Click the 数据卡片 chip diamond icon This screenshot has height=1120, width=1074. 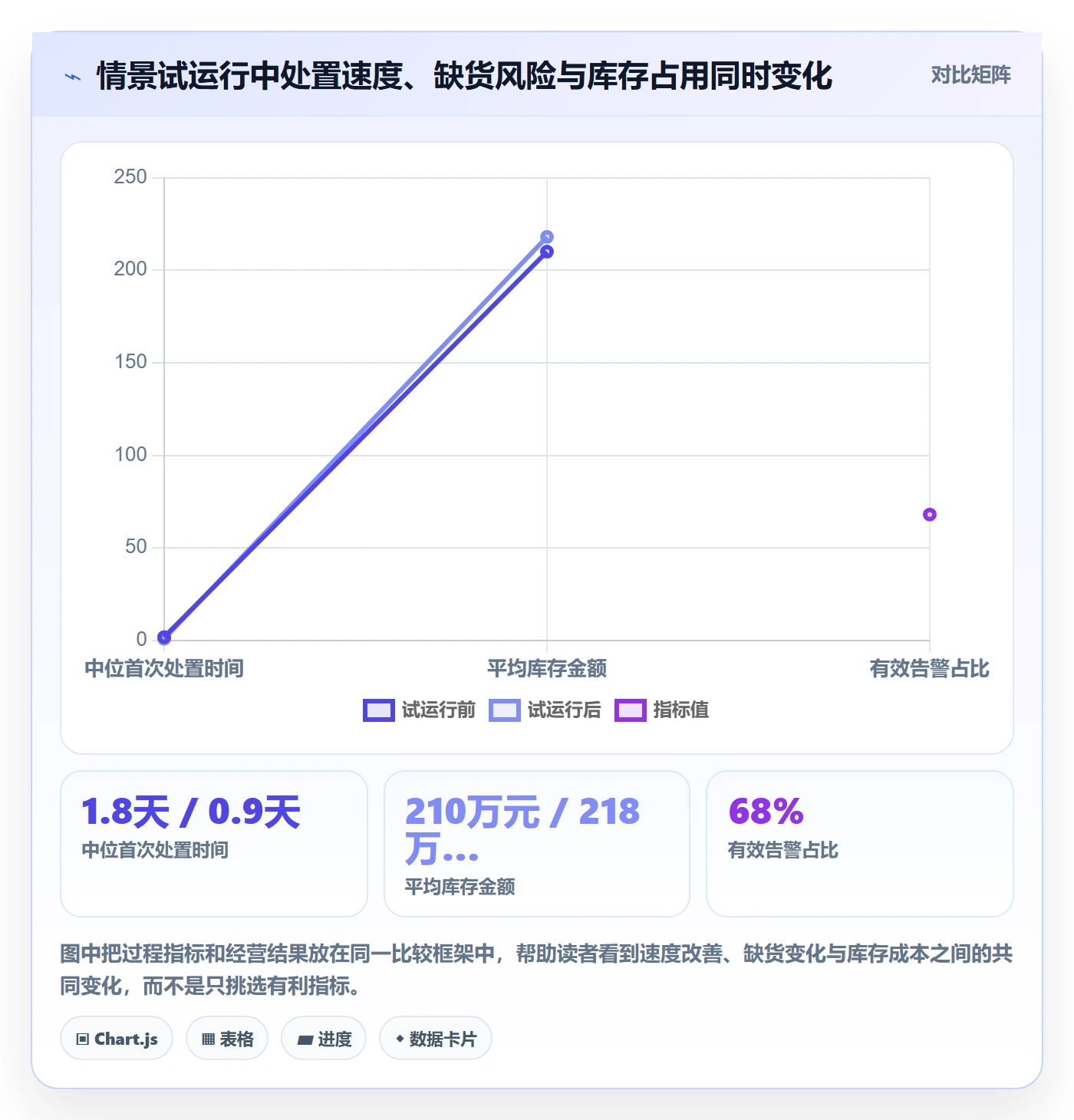pyautogui.click(x=400, y=1039)
